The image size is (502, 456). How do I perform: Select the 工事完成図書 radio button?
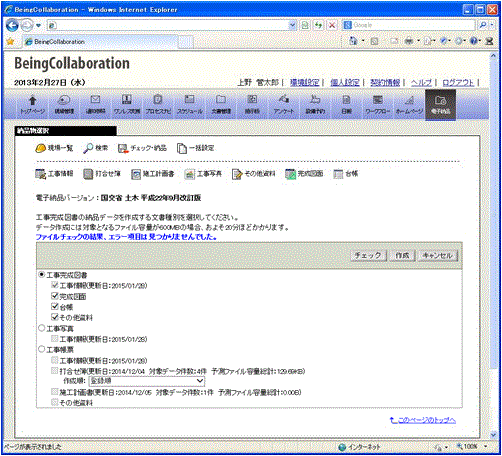coord(42,275)
